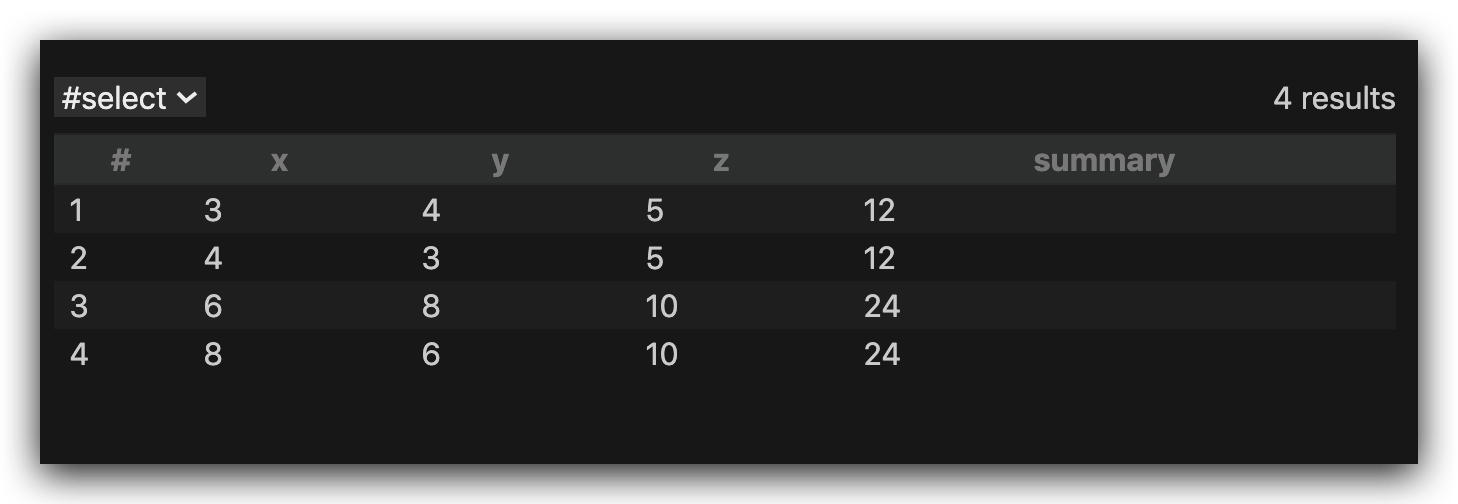Viewport: 1458px width, 504px height.
Task: Click z value 5 in row 2
Action: tap(654, 258)
